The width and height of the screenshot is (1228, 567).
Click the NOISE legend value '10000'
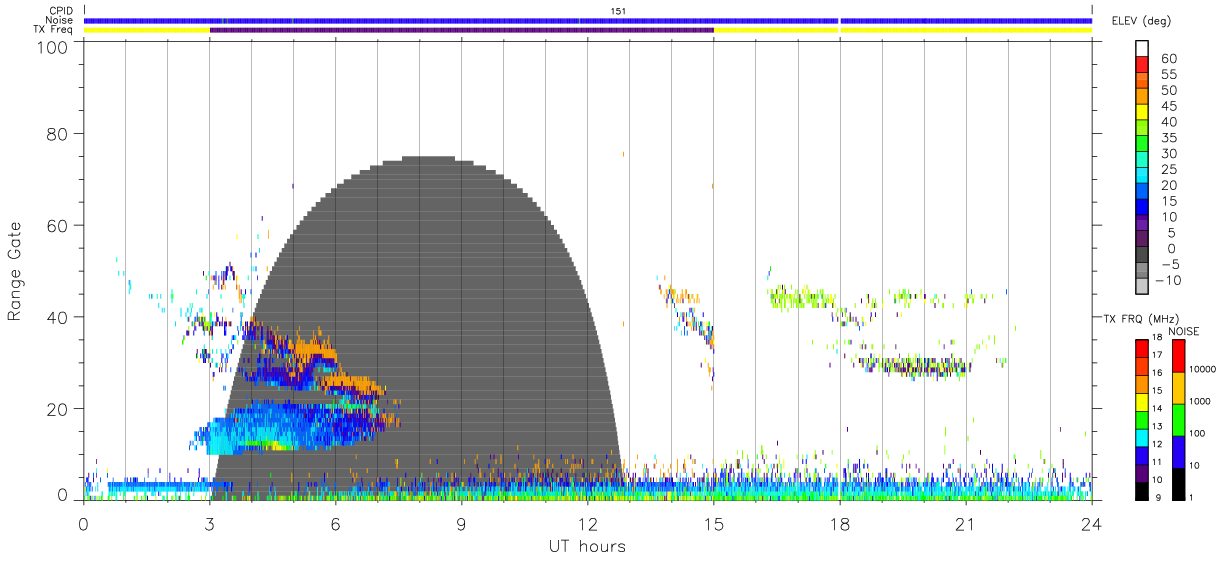pos(1204,370)
